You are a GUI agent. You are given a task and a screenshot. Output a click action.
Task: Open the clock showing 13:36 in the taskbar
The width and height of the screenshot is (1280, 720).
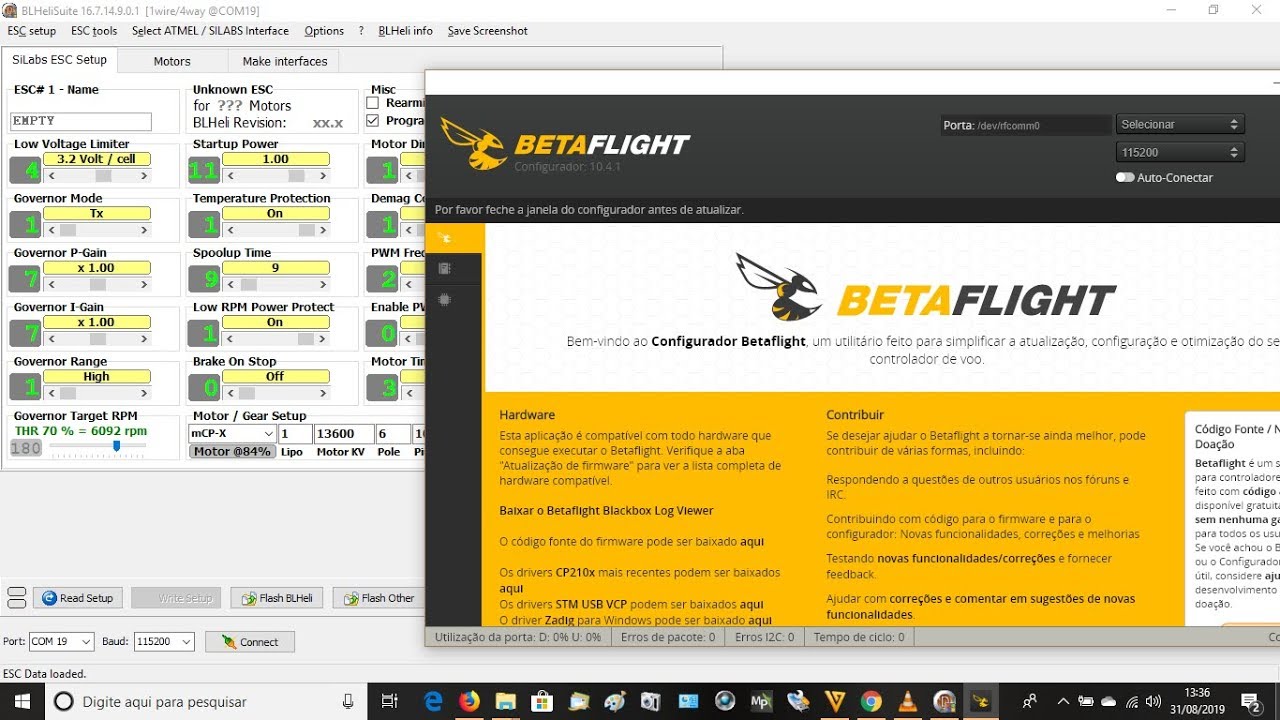click(1197, 701)
